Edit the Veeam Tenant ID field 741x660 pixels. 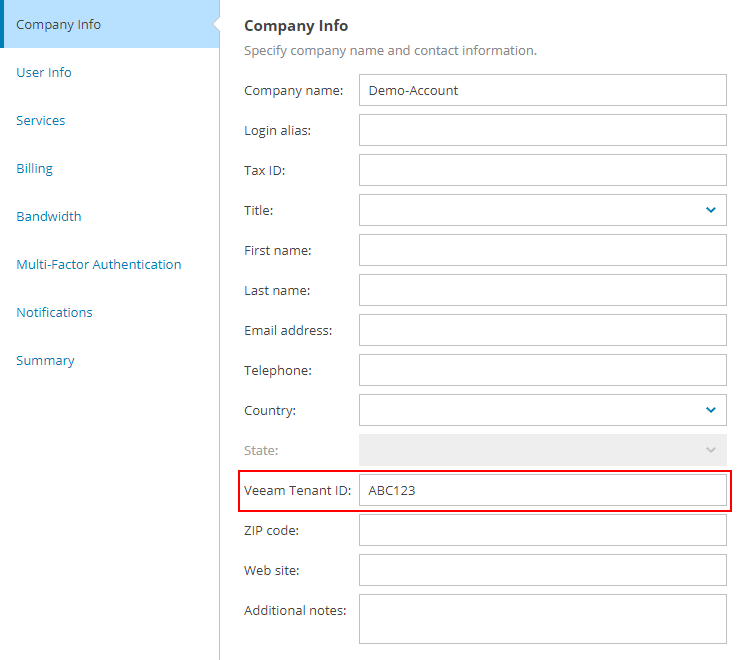pyautogui.click(x=542, y=490)
